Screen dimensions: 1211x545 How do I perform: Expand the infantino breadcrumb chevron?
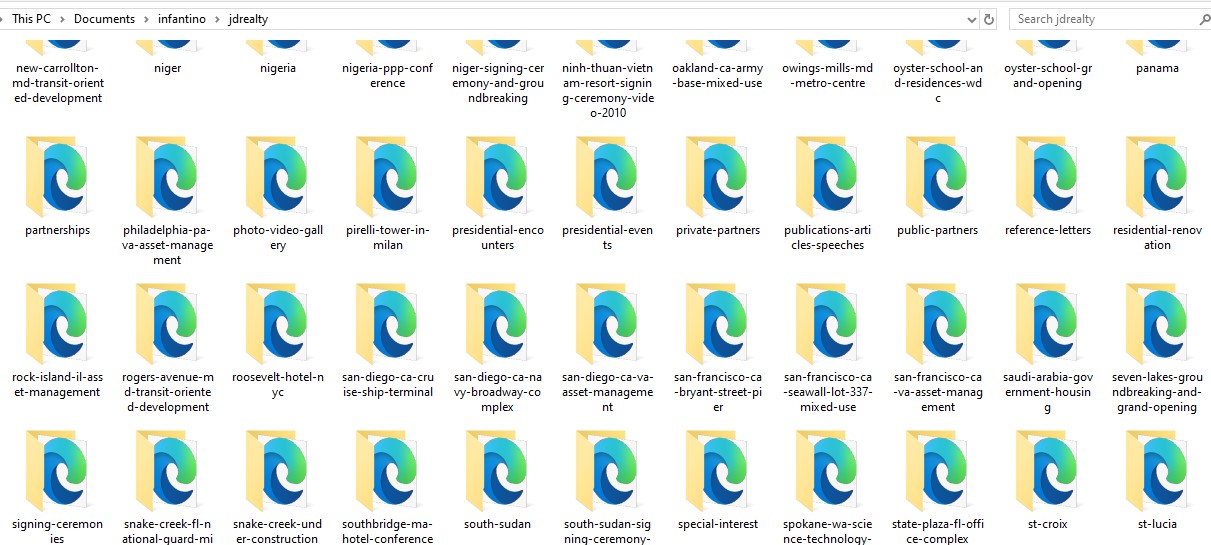(215, 19)
